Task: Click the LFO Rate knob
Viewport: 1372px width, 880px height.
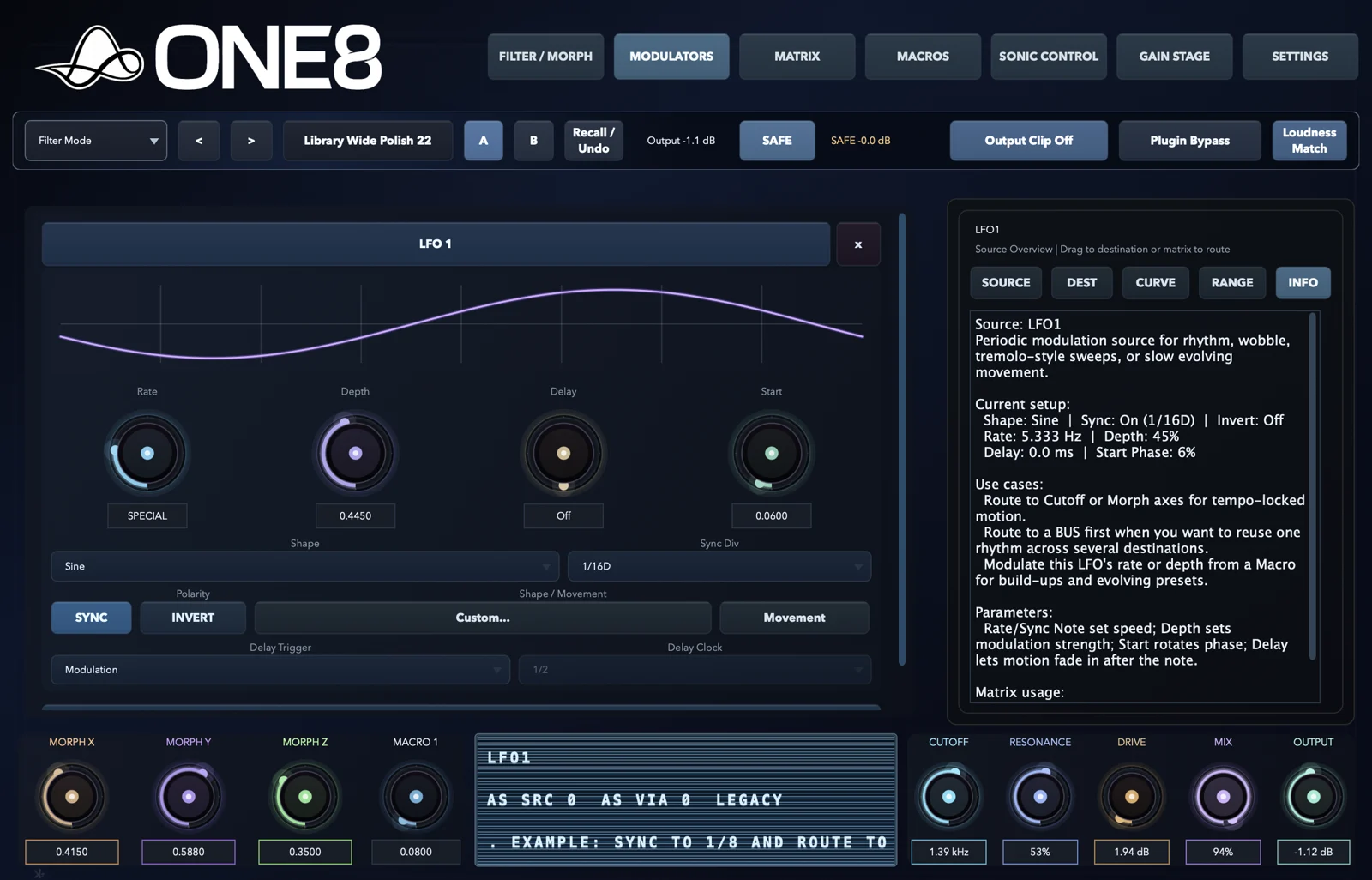Action: point(147,453)
